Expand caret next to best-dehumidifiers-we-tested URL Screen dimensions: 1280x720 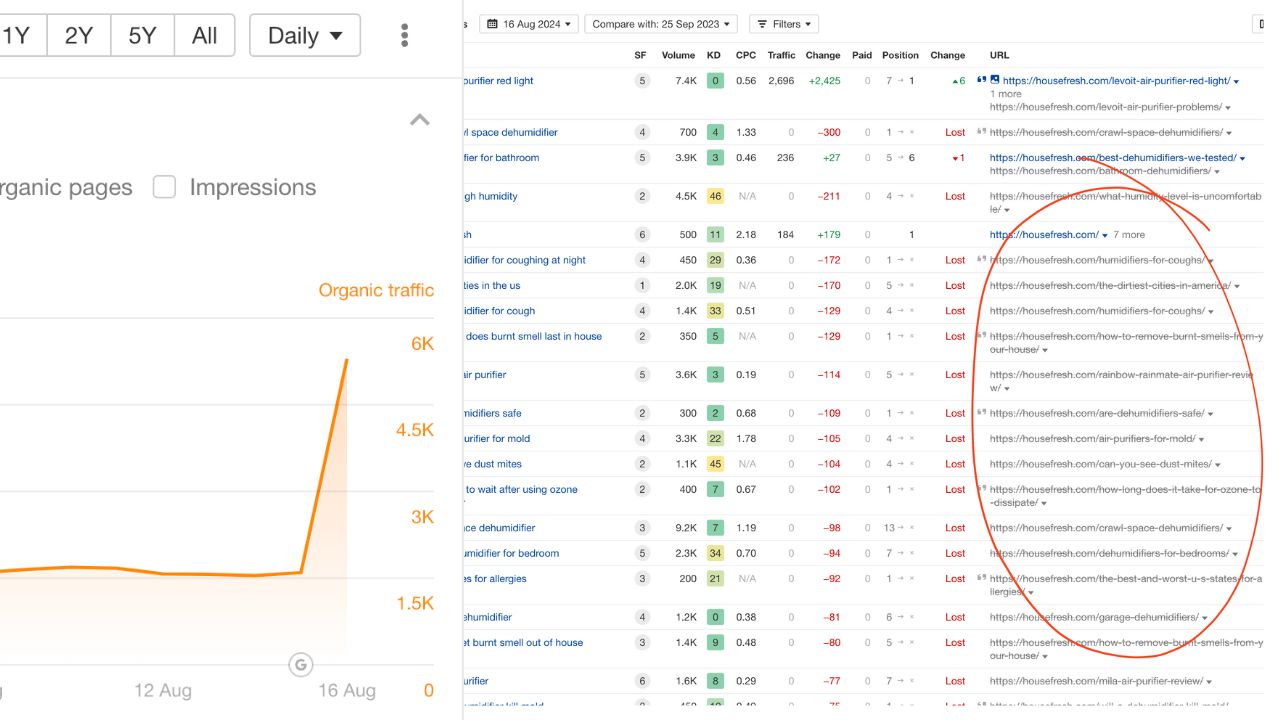pos(1243,158)
